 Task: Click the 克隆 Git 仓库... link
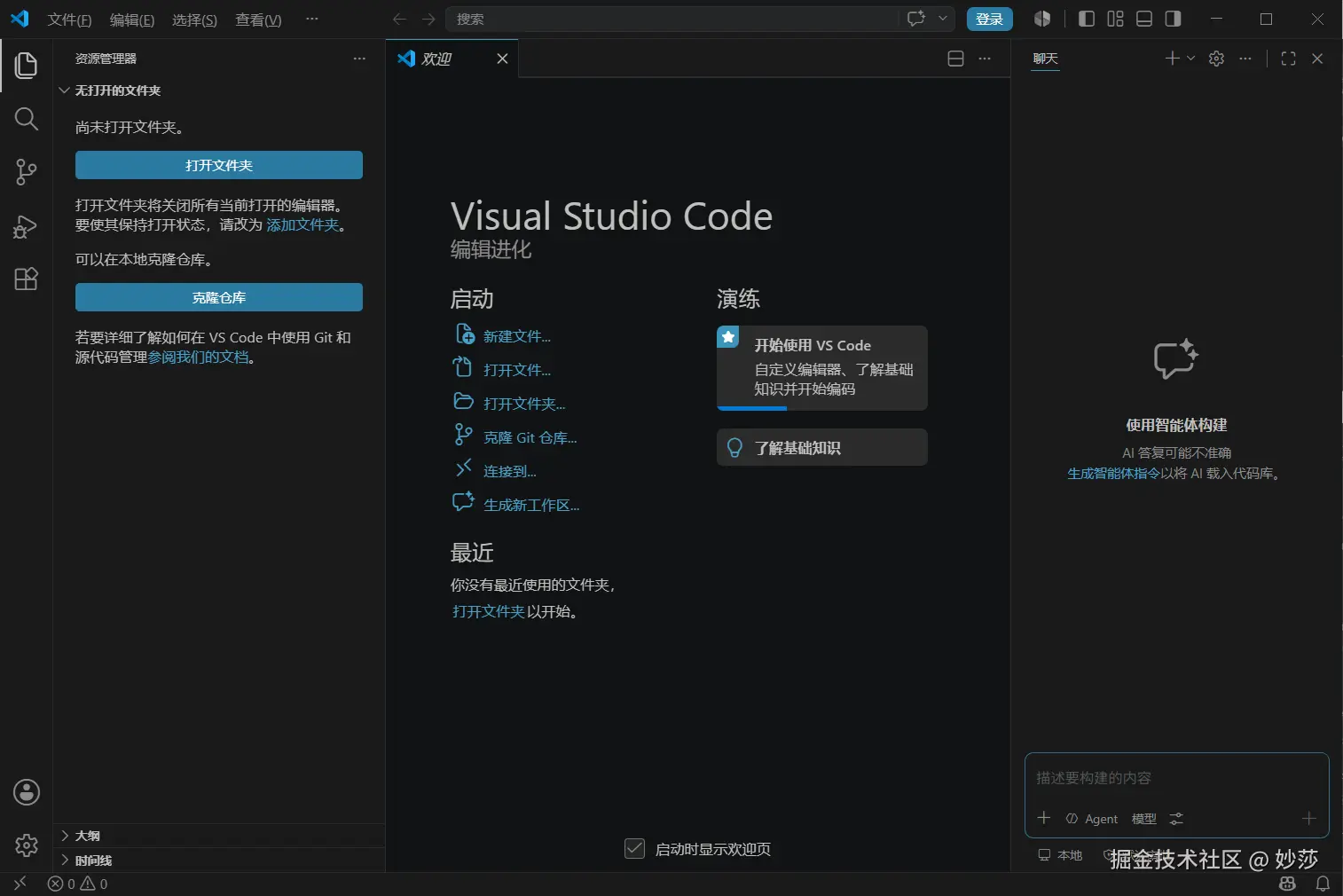(x=530, y=437)
